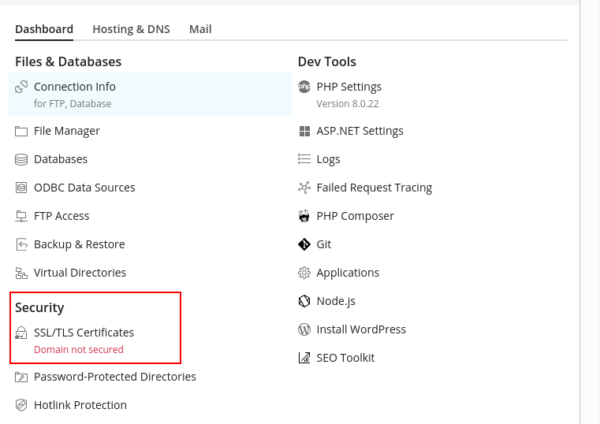600x424 pixels.
Task: Click the WordPress logo icon
Action: click(305, 329)
